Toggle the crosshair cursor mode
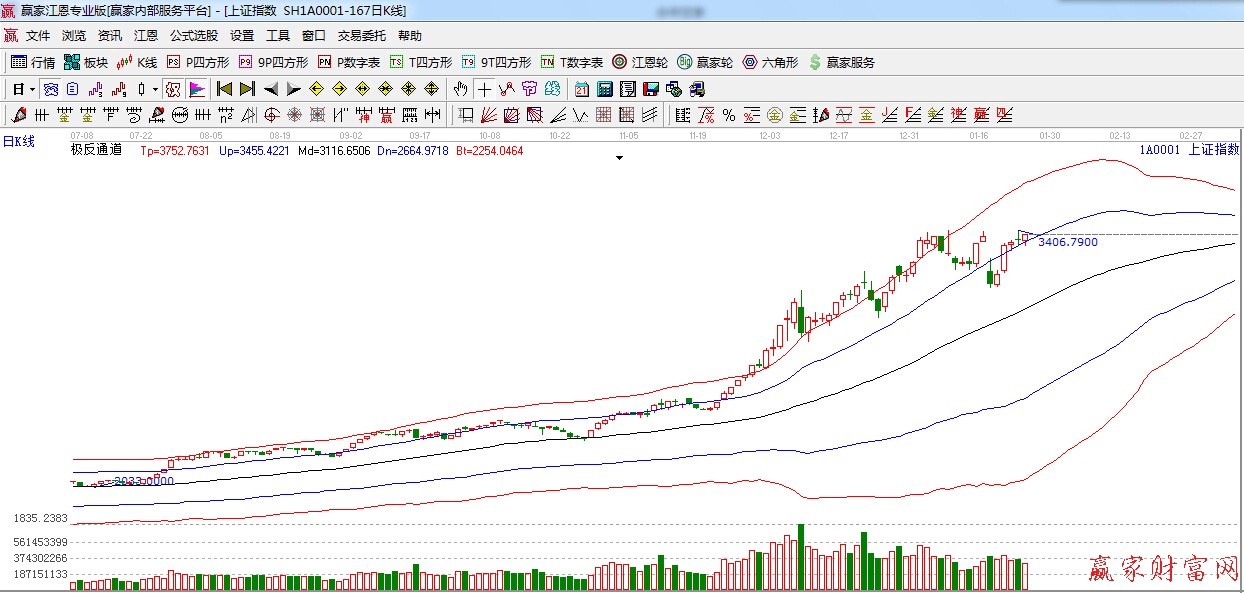 (484, 89)
